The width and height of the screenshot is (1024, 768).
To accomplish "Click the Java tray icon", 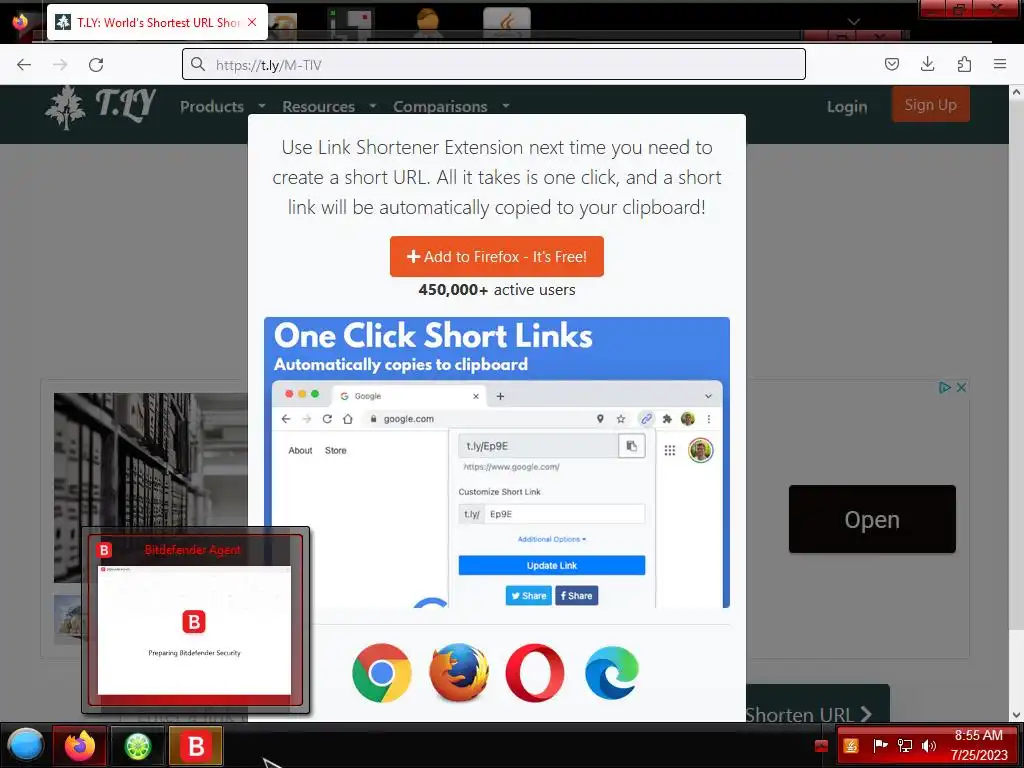I will pos(850,746).
